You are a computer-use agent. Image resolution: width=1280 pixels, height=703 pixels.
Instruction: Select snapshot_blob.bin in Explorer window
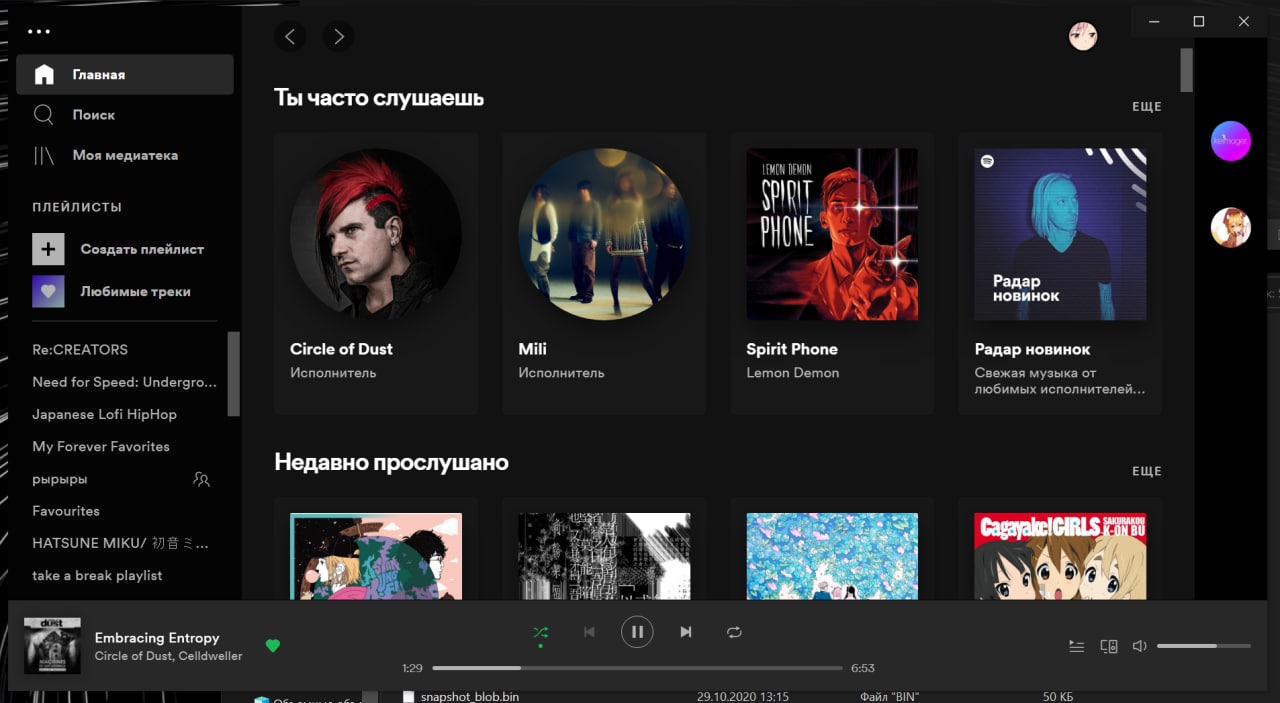click(470, 696)
